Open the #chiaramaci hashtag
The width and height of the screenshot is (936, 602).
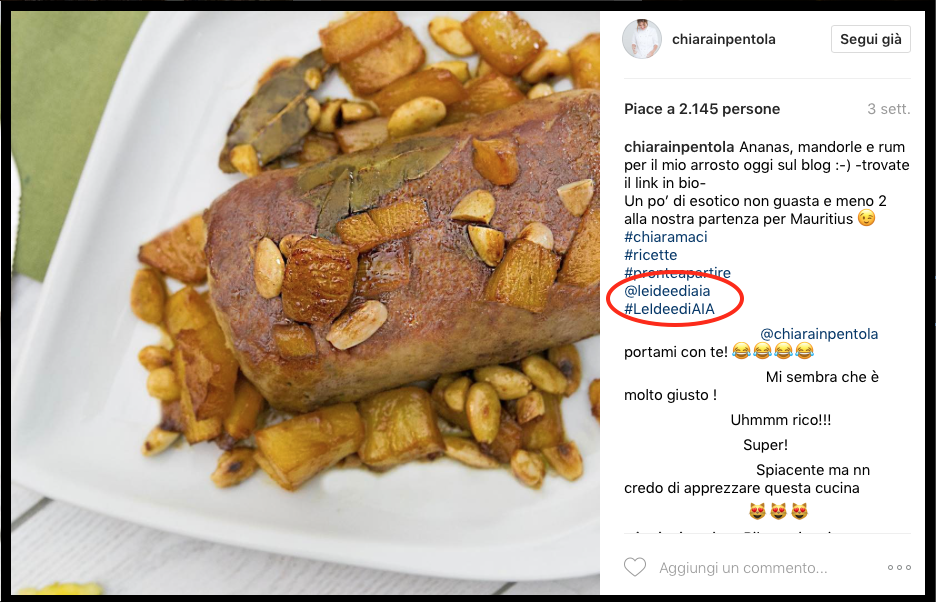pos(666,236)
